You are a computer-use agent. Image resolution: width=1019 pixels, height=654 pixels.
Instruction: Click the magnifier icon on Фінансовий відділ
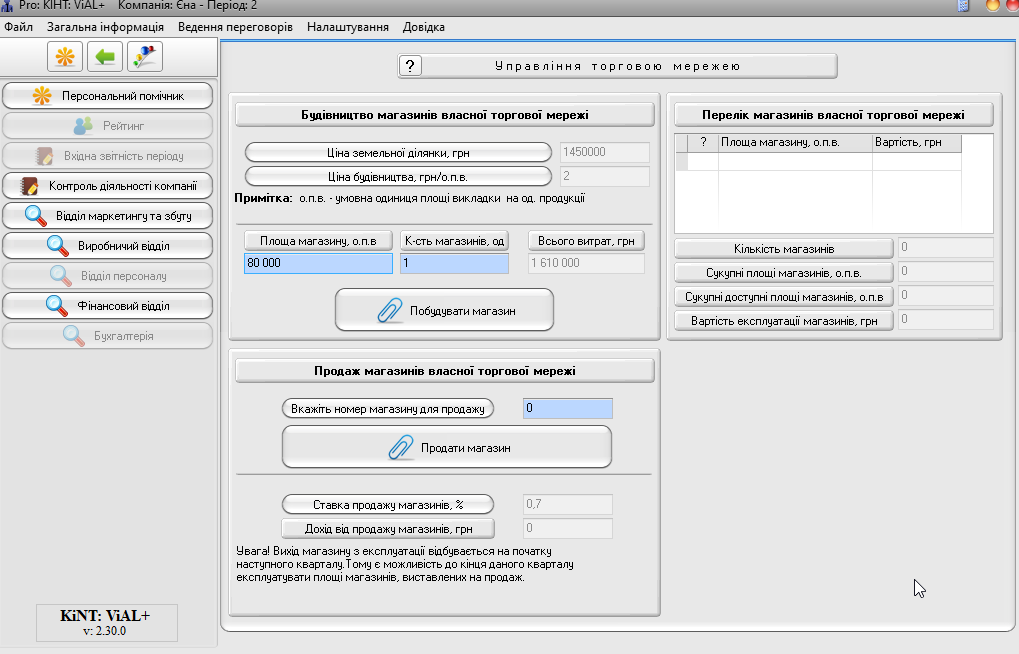(x=57, y=306)
